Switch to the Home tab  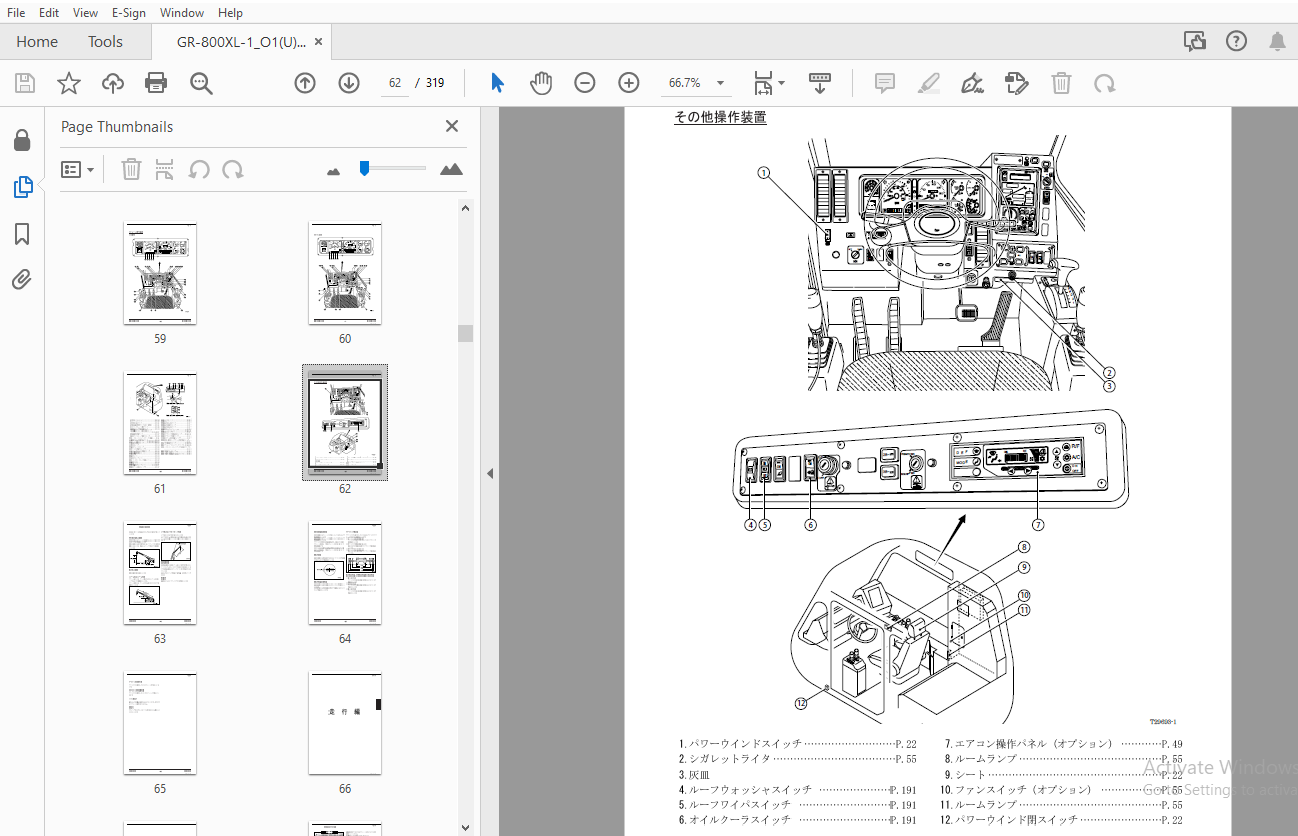[x=37, y=41]
